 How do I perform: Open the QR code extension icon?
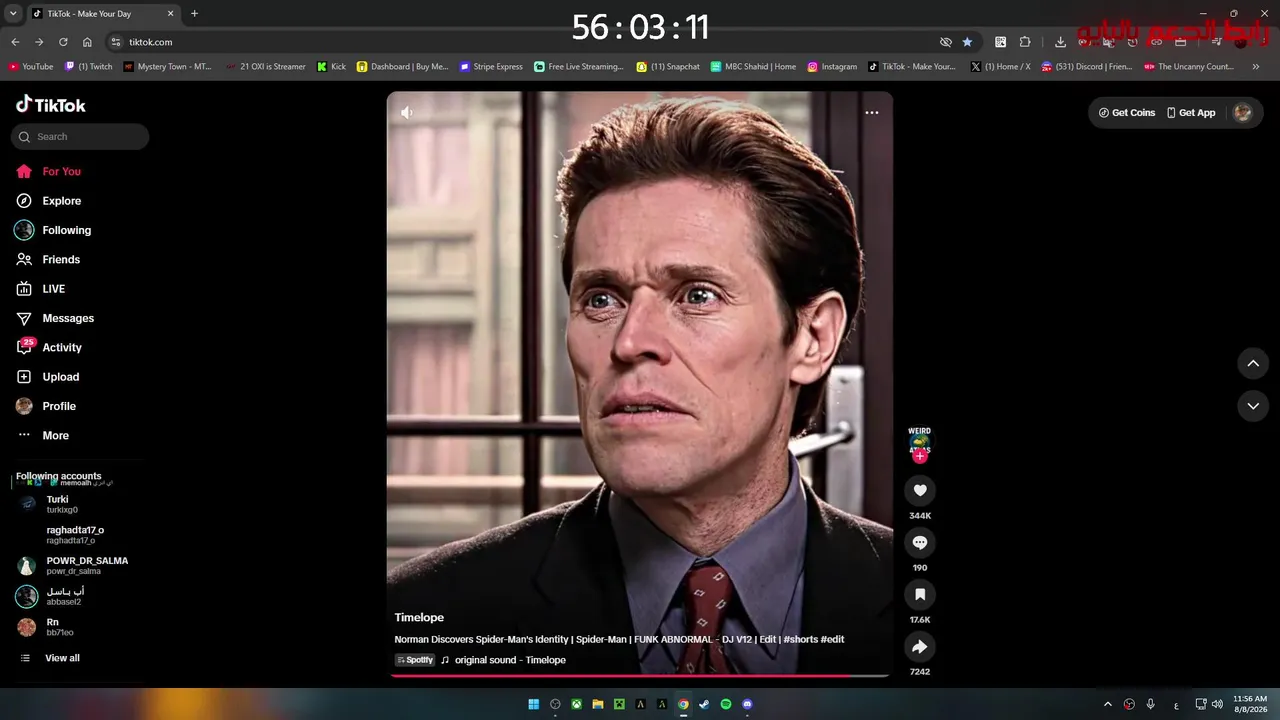click(1000, 42)
